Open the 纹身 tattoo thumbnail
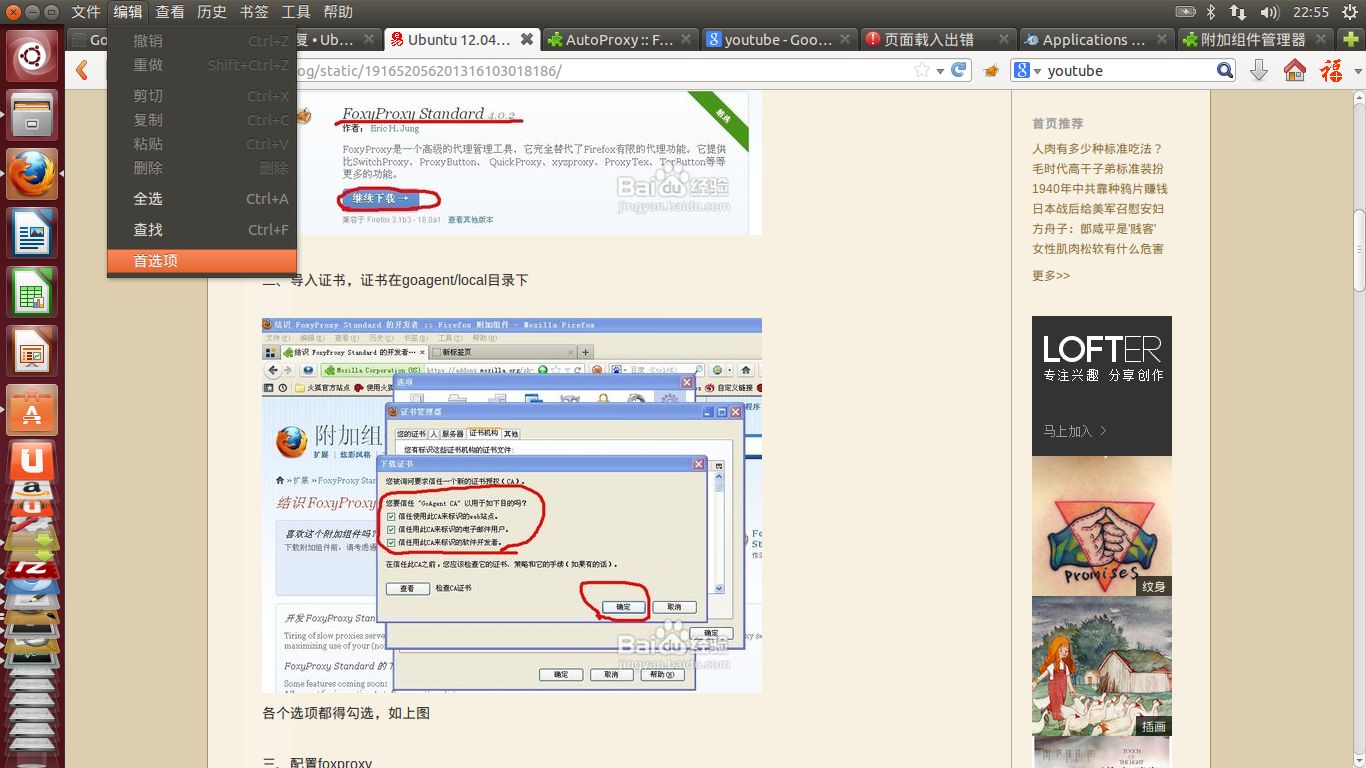Viewport: 1366px width, 768px height. pyautogui.click(x=1102, y=526)
